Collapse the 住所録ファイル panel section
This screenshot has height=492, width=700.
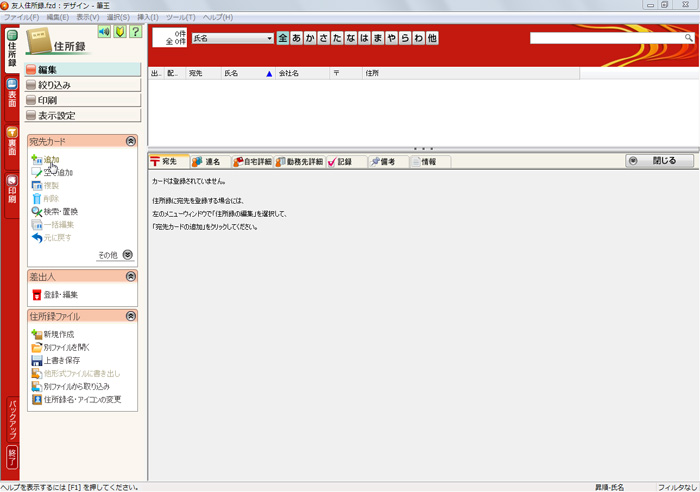[x=130, y=316]
